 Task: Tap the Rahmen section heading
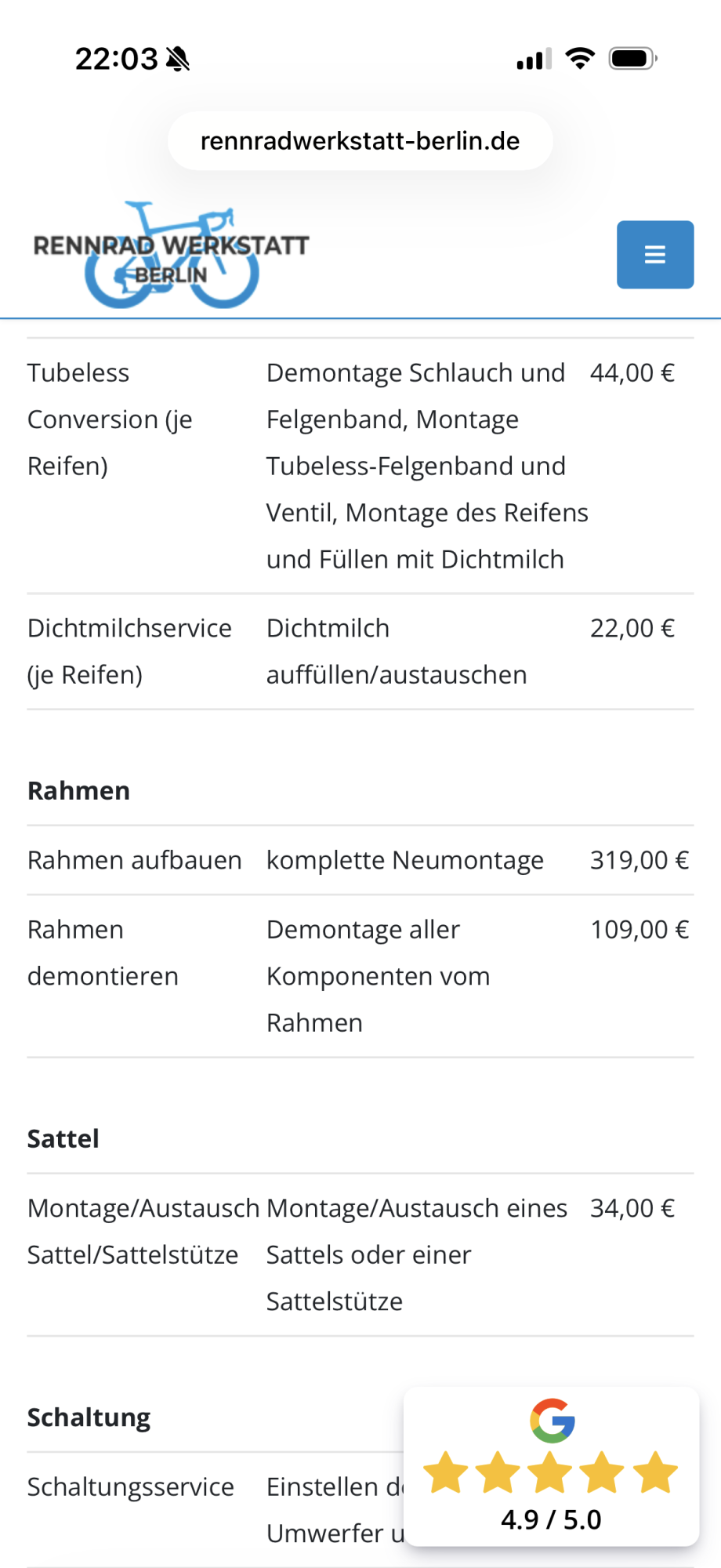(x=78, y=791)
